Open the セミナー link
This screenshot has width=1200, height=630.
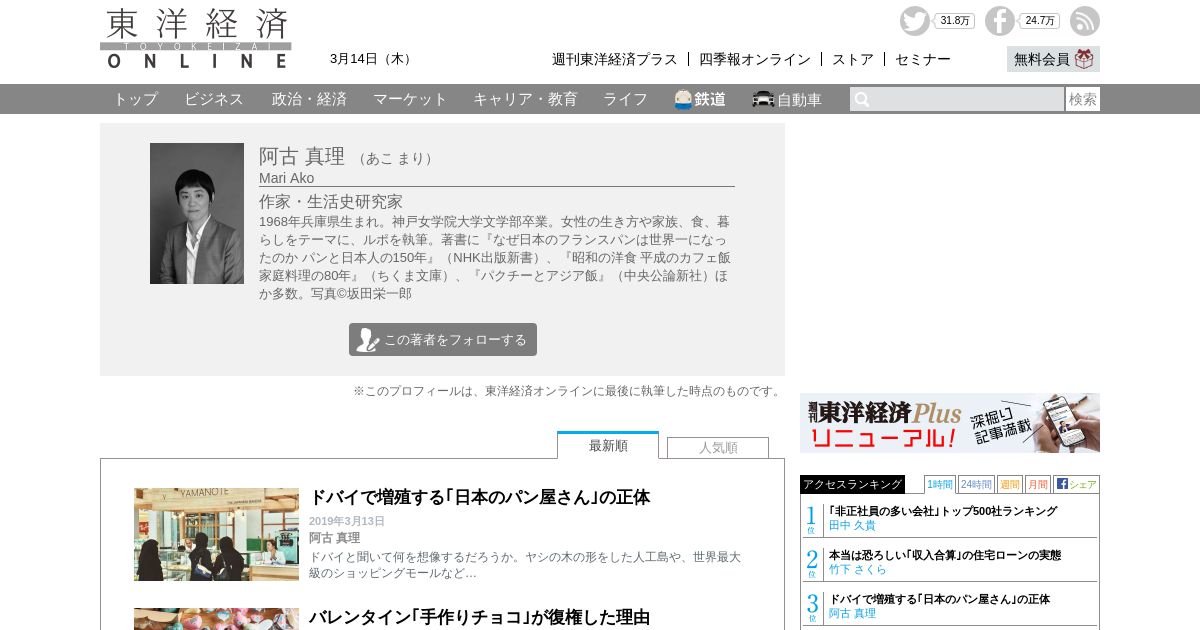coord(923,59)
